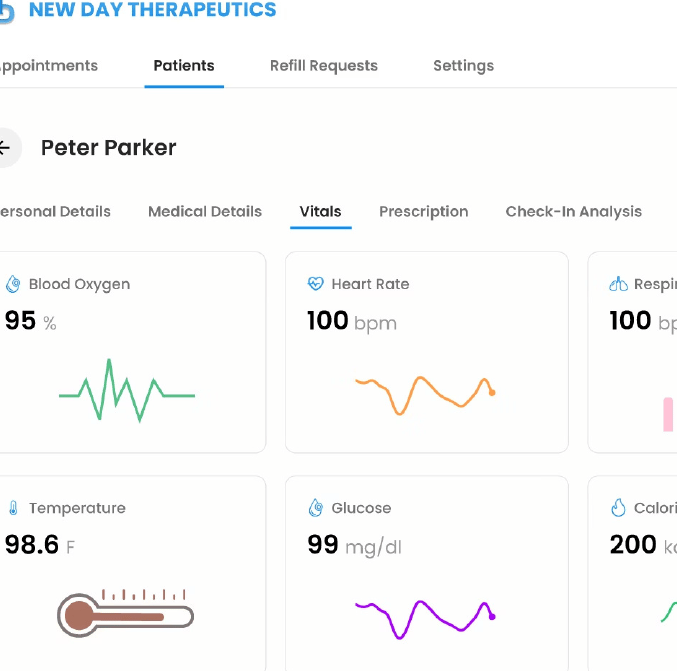
Task: Click the Temperature thermometer icon
Action: 13,508
